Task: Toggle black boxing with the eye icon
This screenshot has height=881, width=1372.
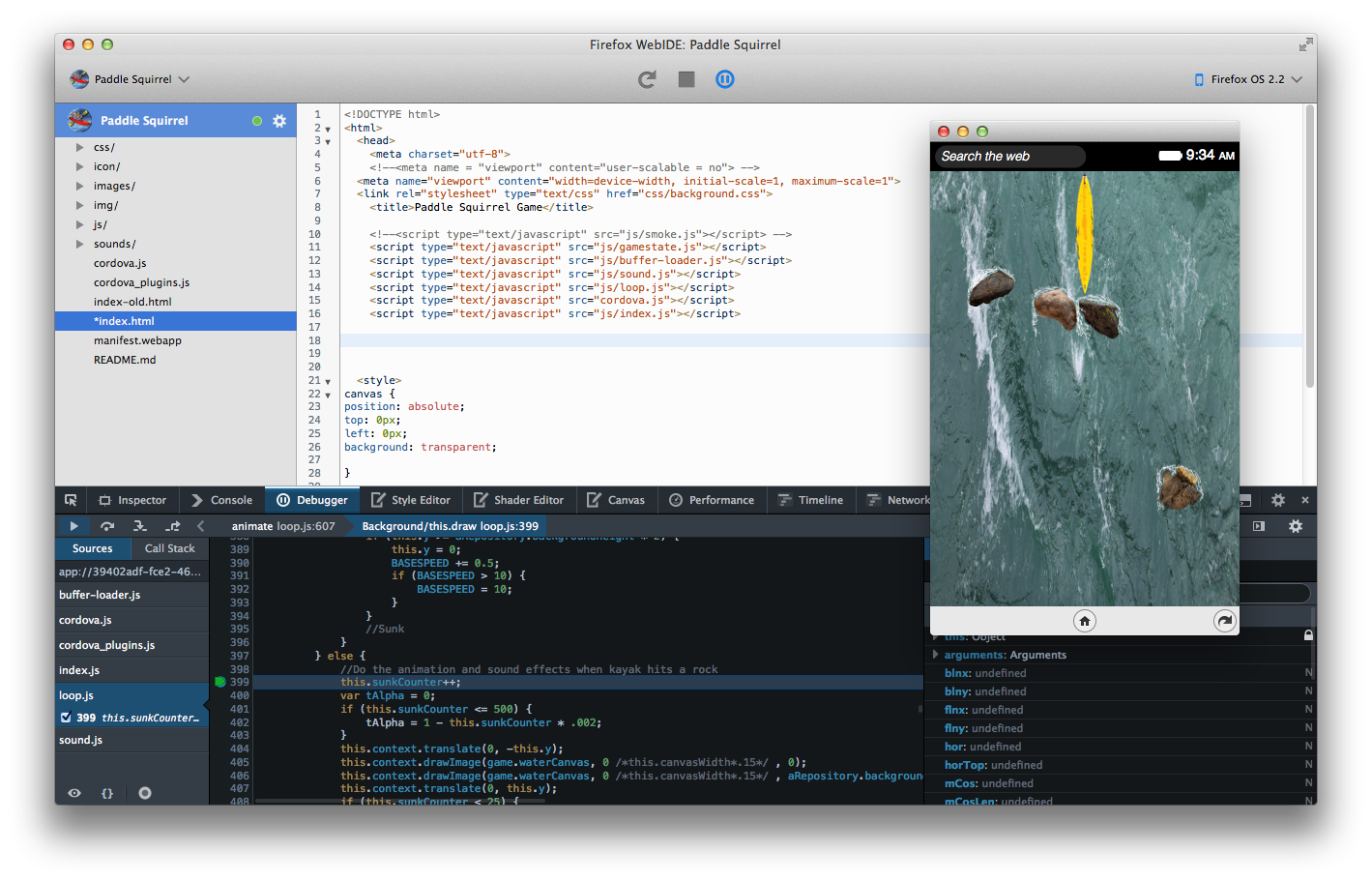Action: point(74,793)
